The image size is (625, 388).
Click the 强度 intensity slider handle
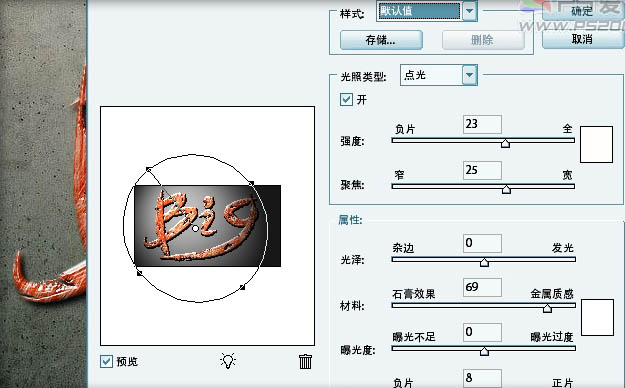tap(505, 143)
